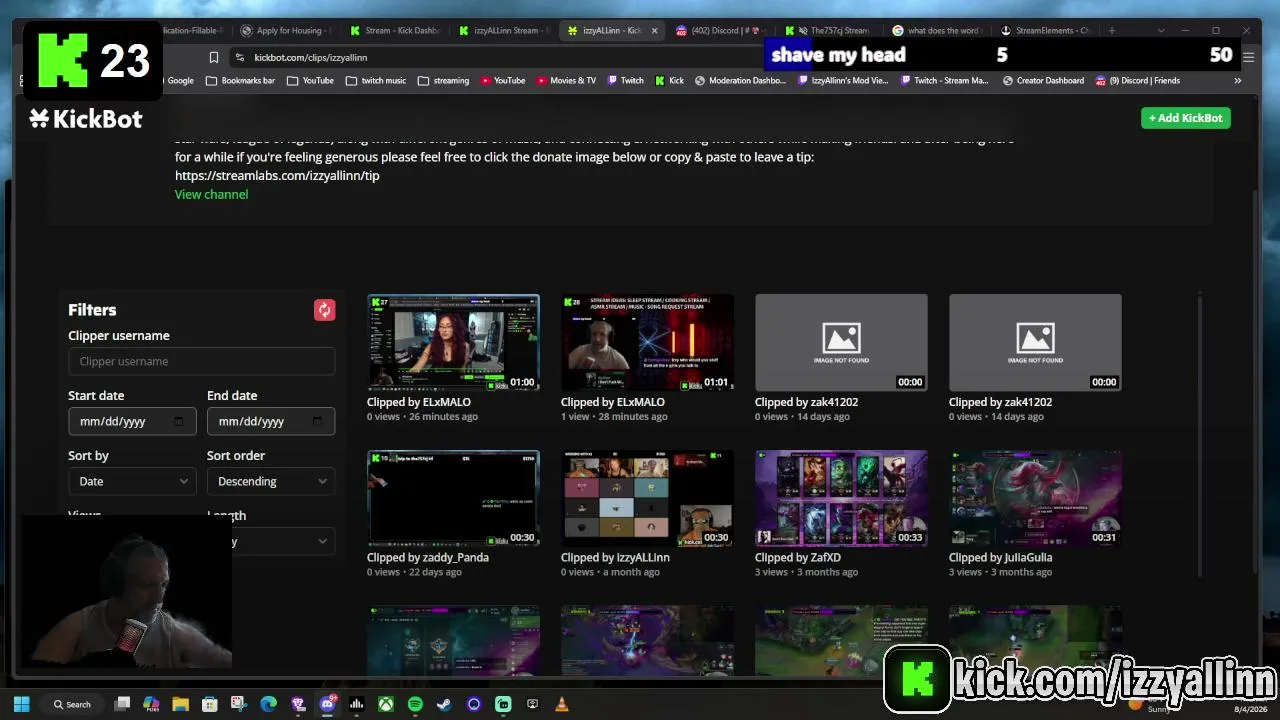Screen dimensions: 1280x720
Task: Open the Twitch bookmark
Action: (x=625, y=81)
